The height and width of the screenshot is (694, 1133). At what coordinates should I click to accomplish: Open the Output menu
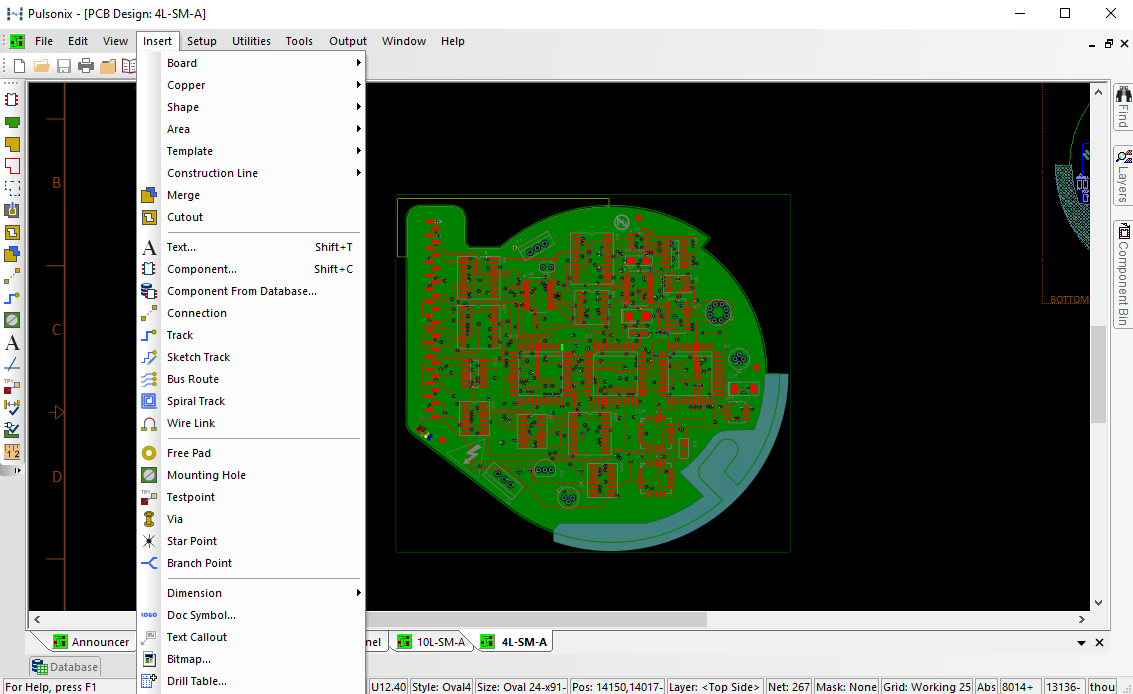click(x=348, y=41)
